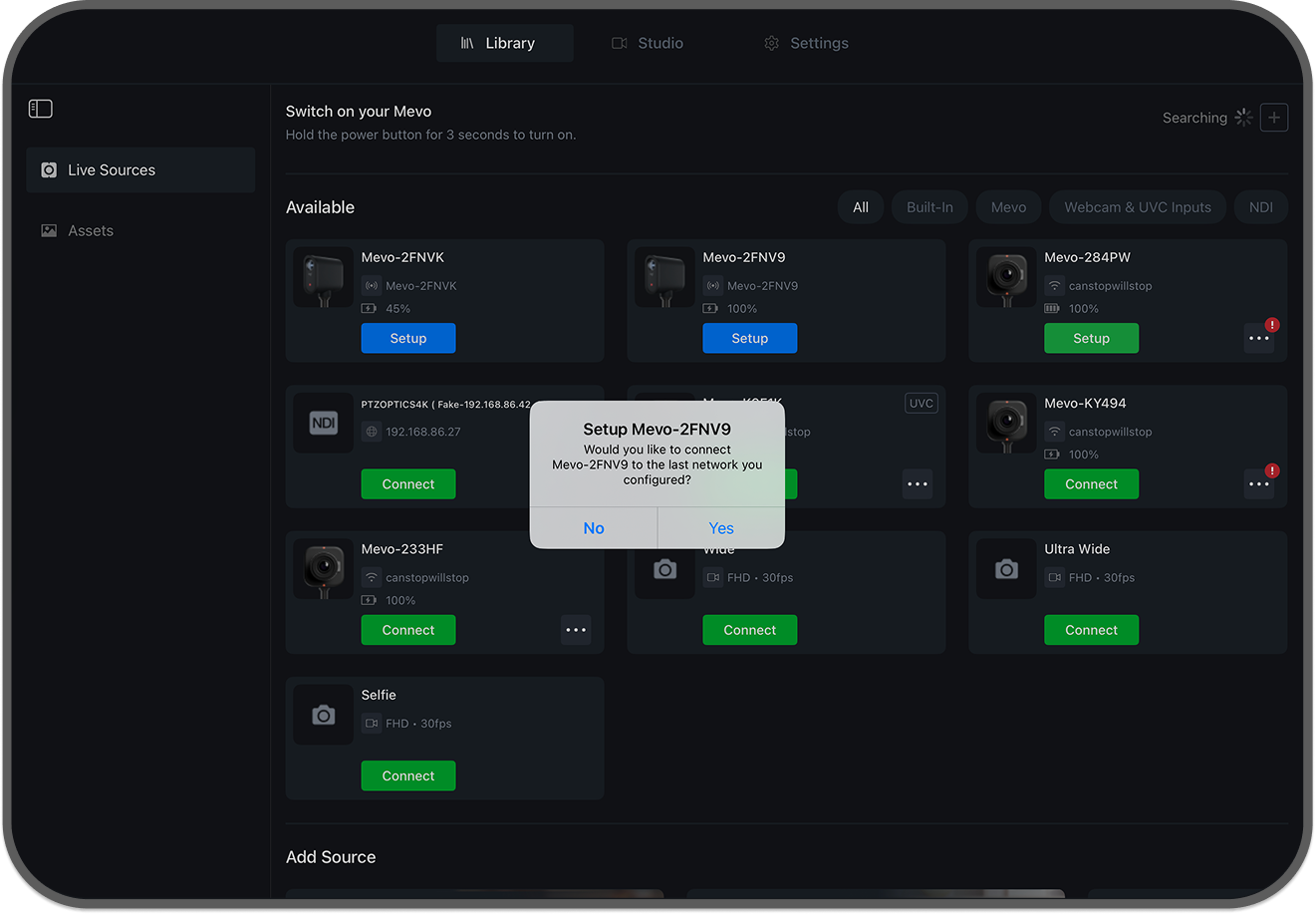Open more options on UVC card
Viewport: 1316px width, 914px height.
tap(918, 484)
